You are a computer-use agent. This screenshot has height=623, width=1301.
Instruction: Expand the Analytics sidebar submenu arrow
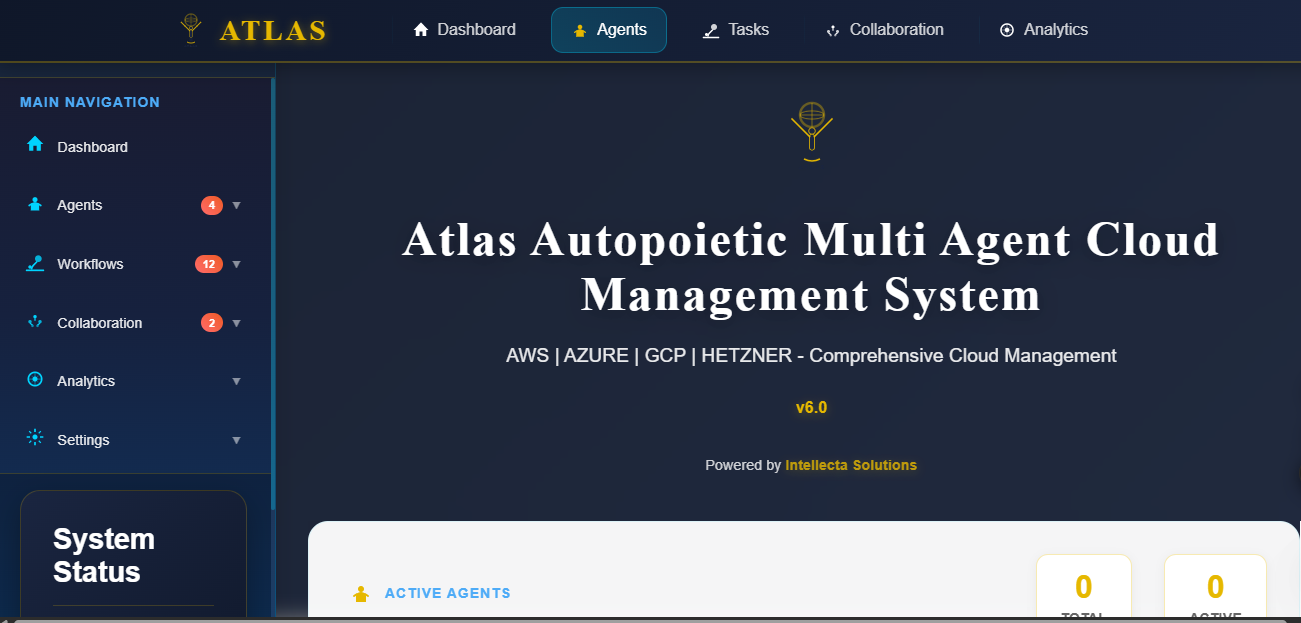click(x=237, y=381)
